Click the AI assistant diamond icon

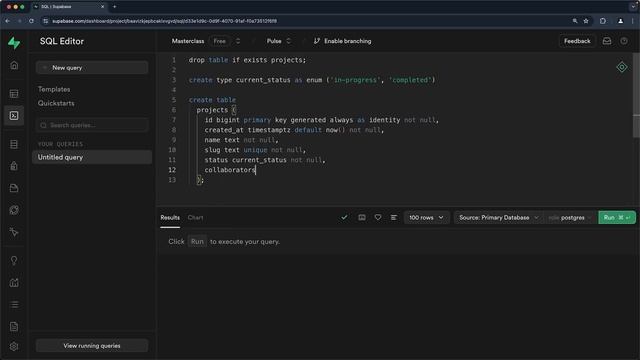pyautogui.click(x=622, y=67)
